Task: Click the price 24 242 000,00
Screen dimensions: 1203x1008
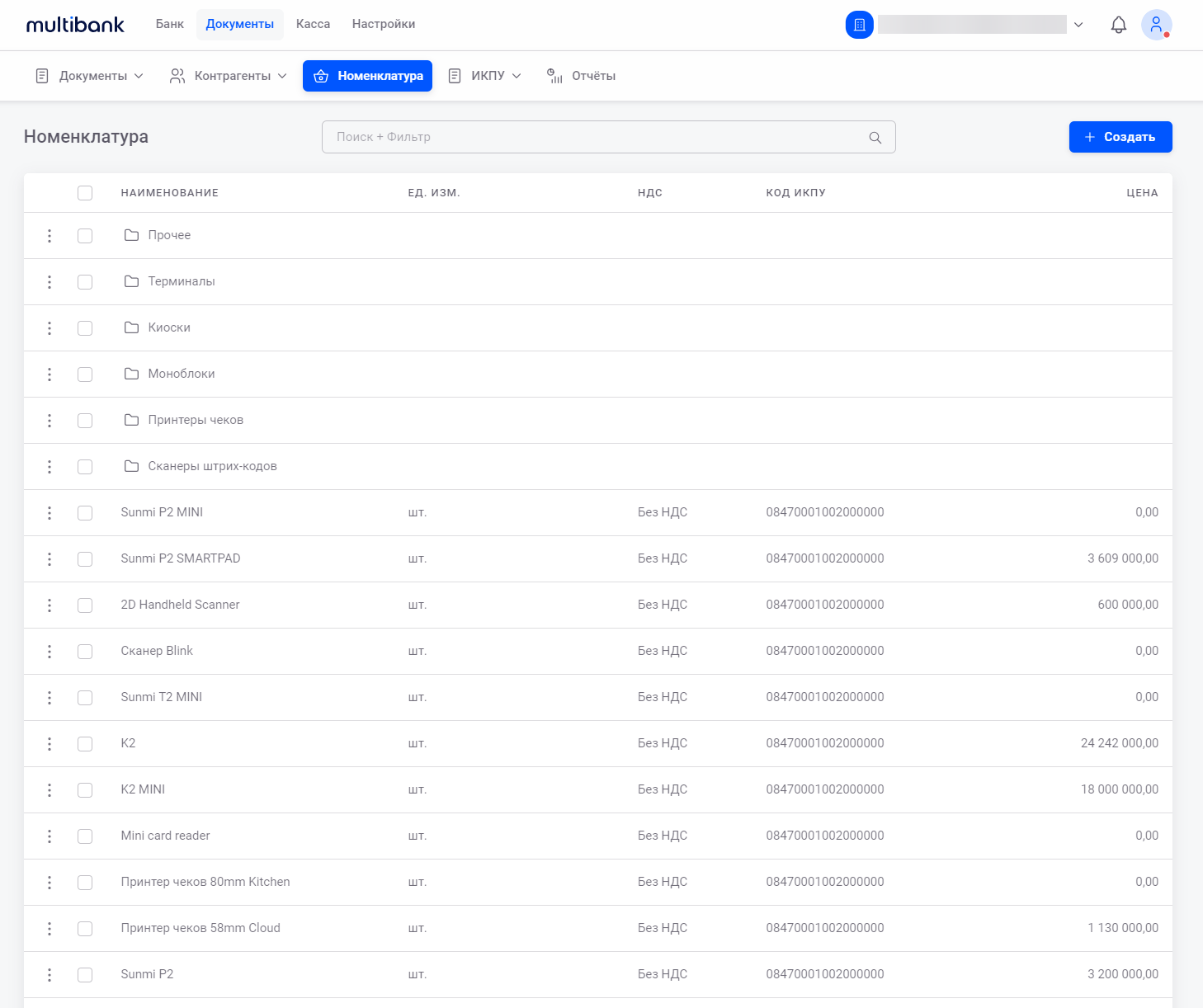Action: [x=1120, y=743]
